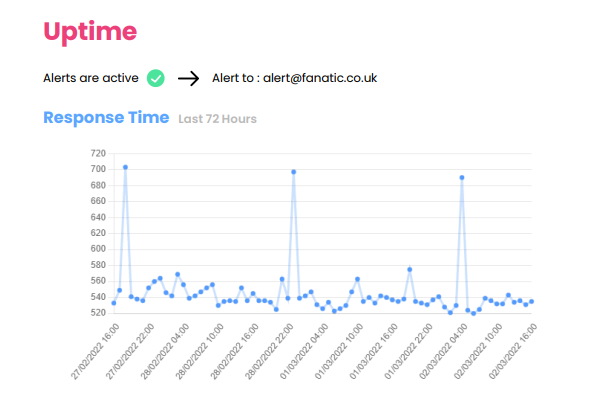
Task: Click the 27/02/2022 16:00 axis label
Action: pyautogui.click(x=96, y=352)
